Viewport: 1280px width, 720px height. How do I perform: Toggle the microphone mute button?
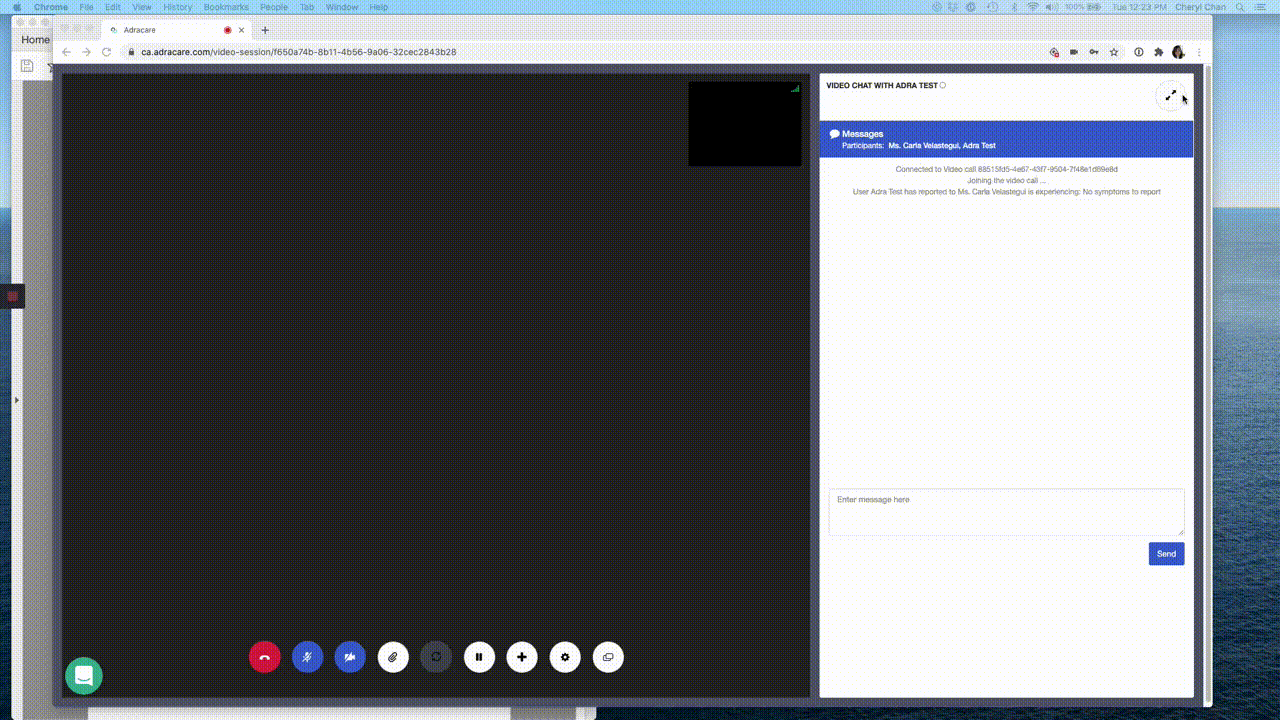click(307, 657)
